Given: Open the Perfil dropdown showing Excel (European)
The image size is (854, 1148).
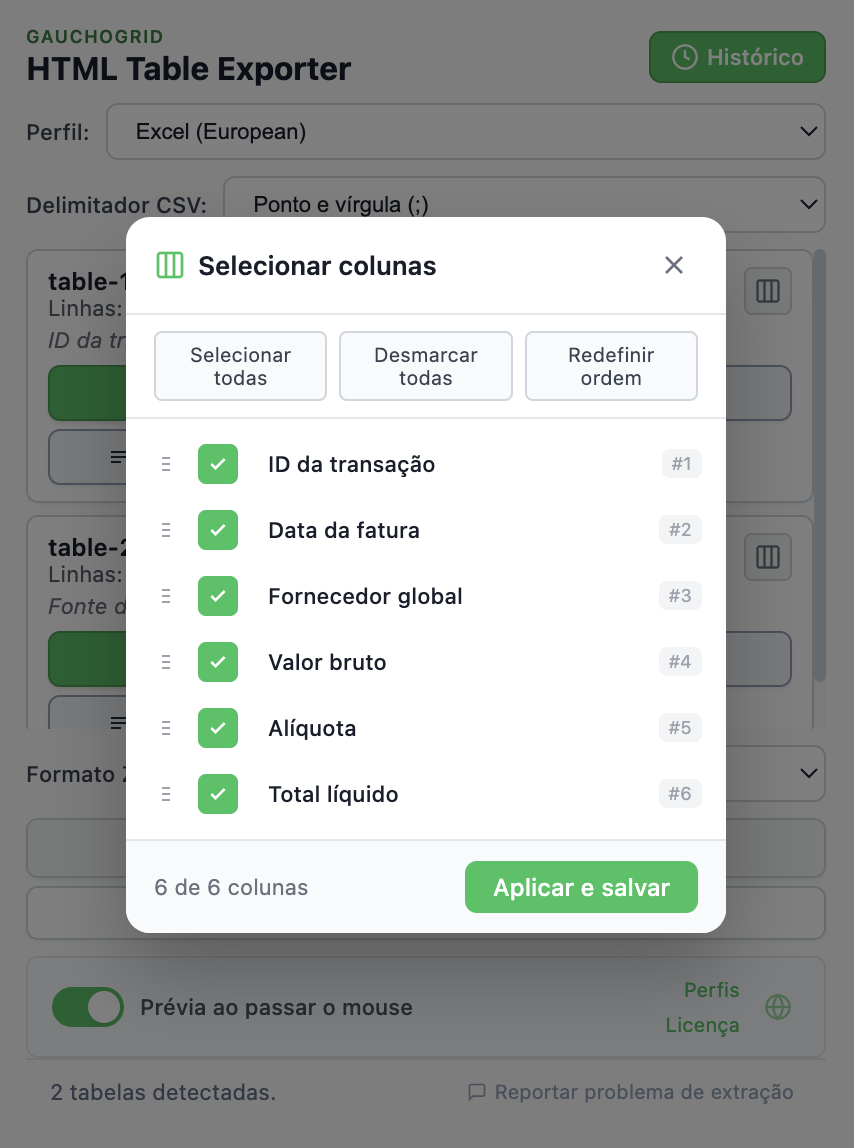Looking at the screenshot, I should (x=466, y=131).
